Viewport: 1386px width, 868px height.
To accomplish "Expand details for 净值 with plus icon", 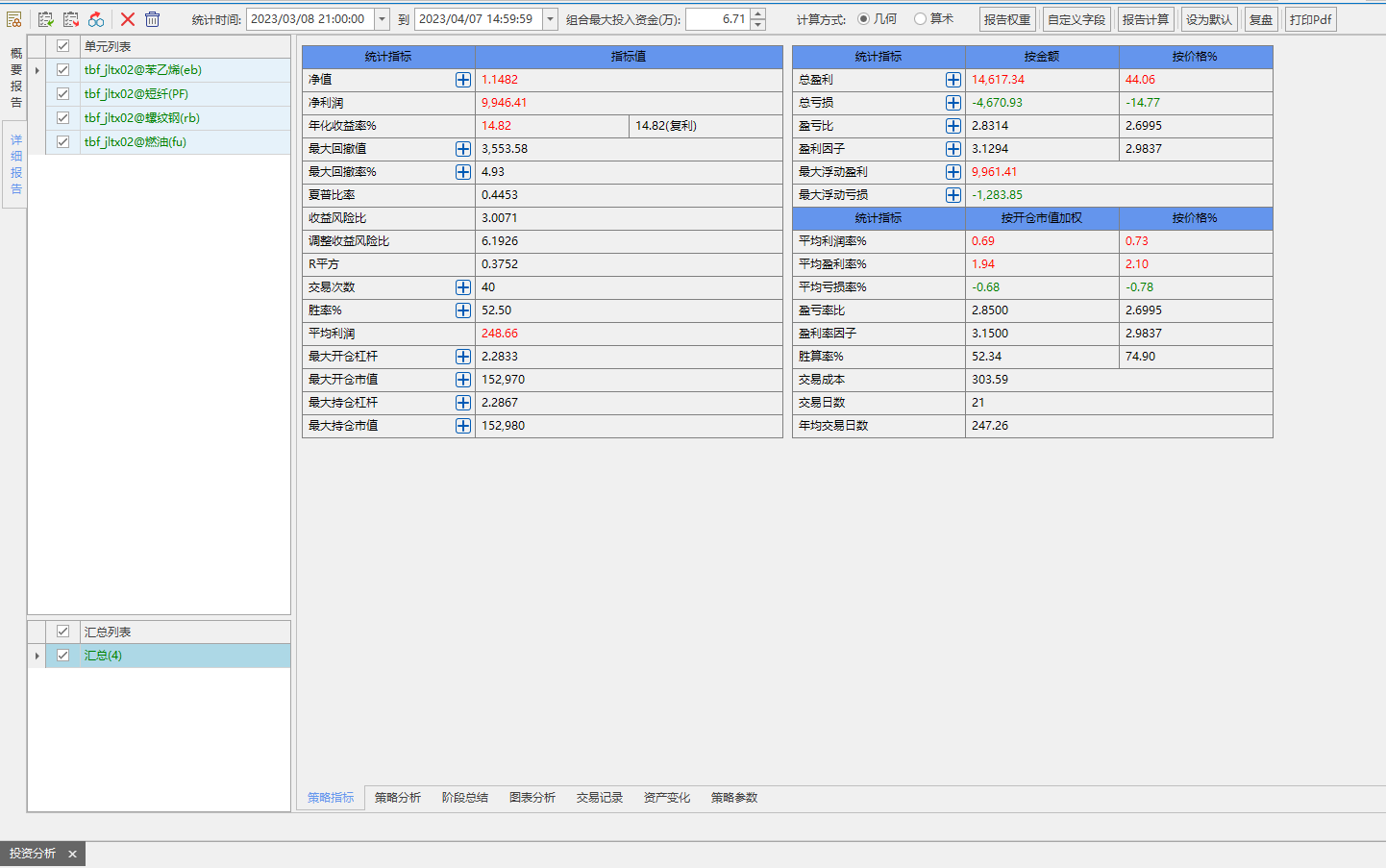I will click(x=463, y=80).
